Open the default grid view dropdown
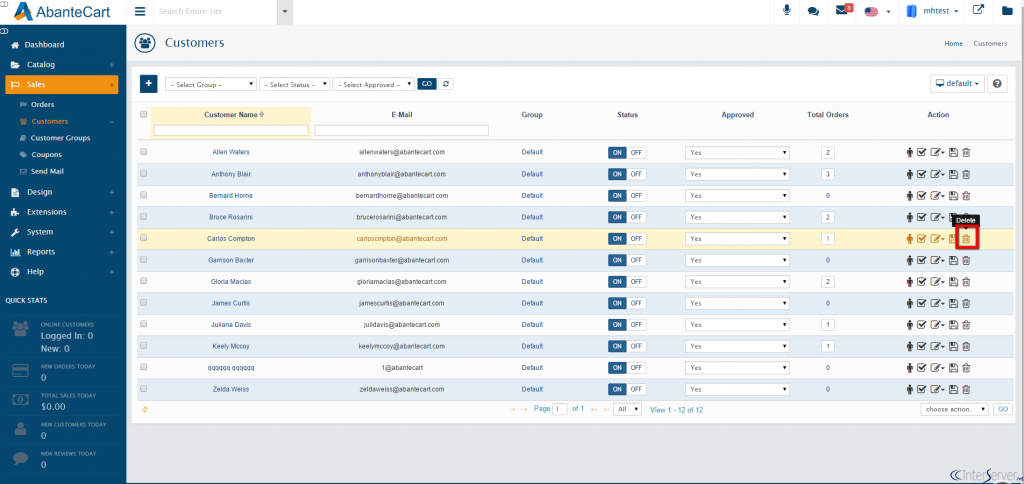Screen dimensions: 1024x484 pos(957,84)
